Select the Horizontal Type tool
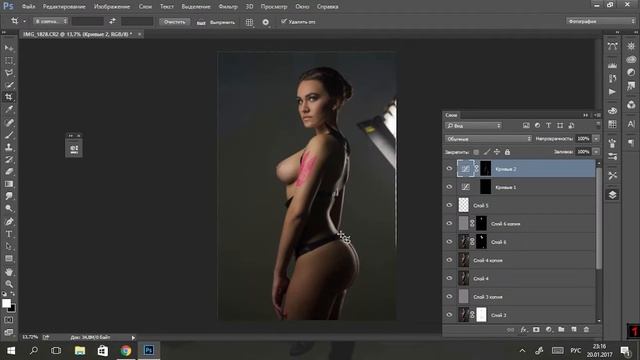 point(9,234)
